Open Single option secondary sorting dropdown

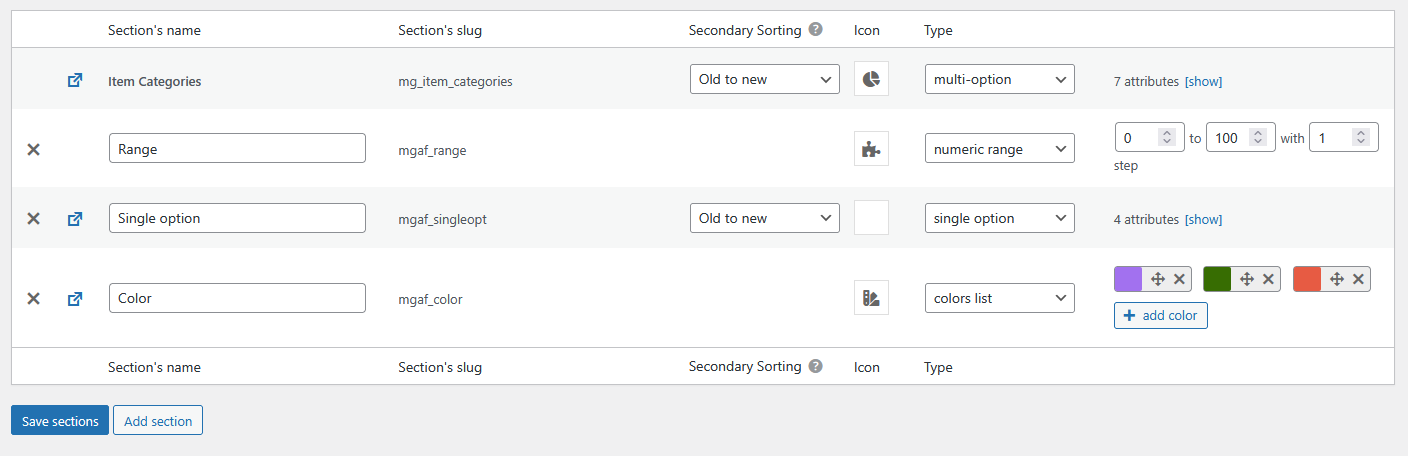tap(764, 218)
